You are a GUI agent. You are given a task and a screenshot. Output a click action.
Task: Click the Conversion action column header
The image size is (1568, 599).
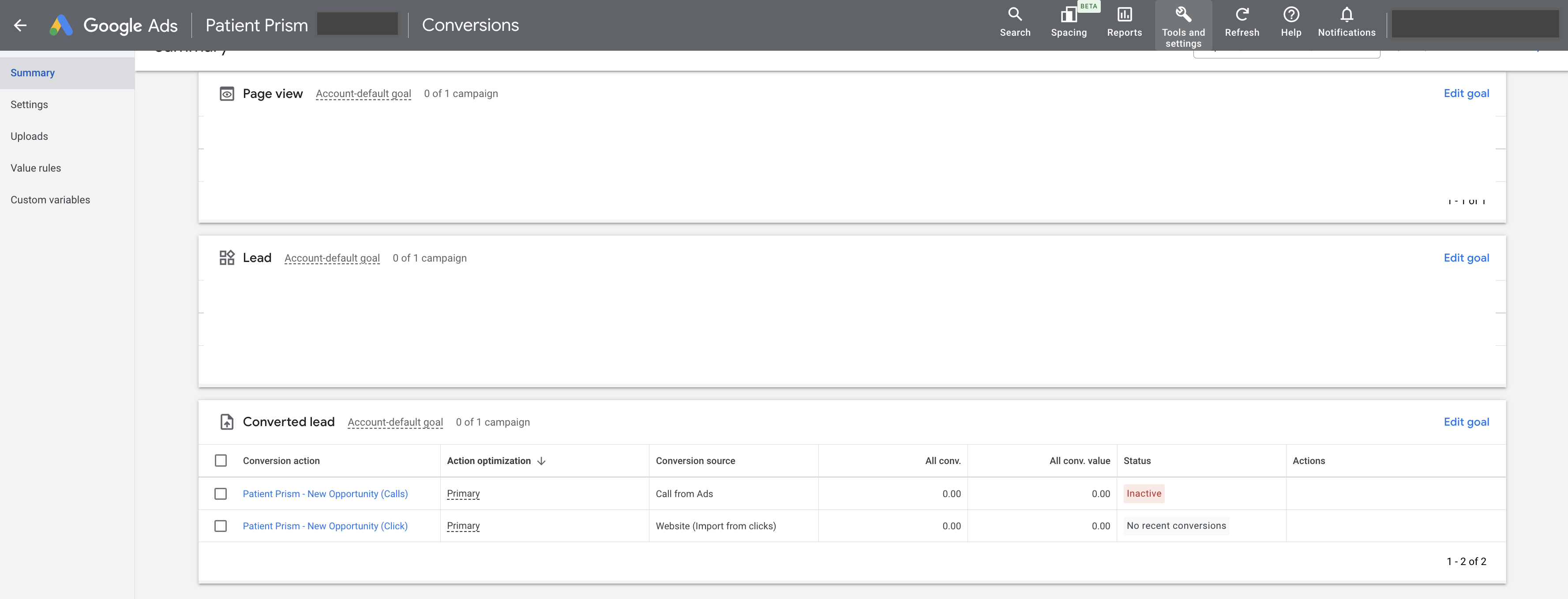(281, 461)
